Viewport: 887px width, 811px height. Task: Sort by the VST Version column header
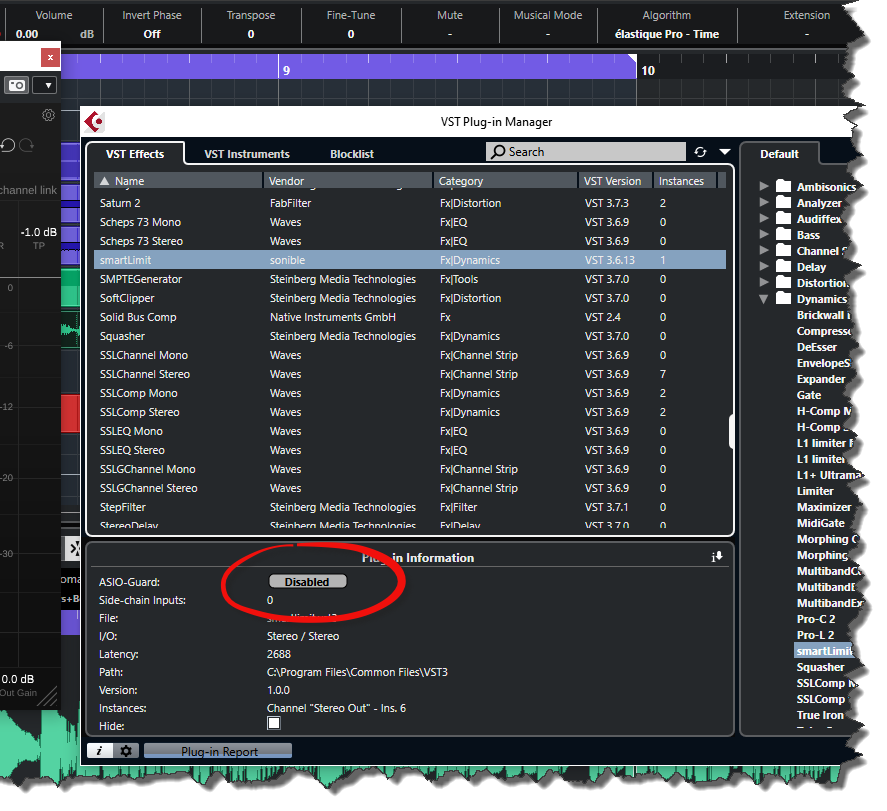(615, 181)
